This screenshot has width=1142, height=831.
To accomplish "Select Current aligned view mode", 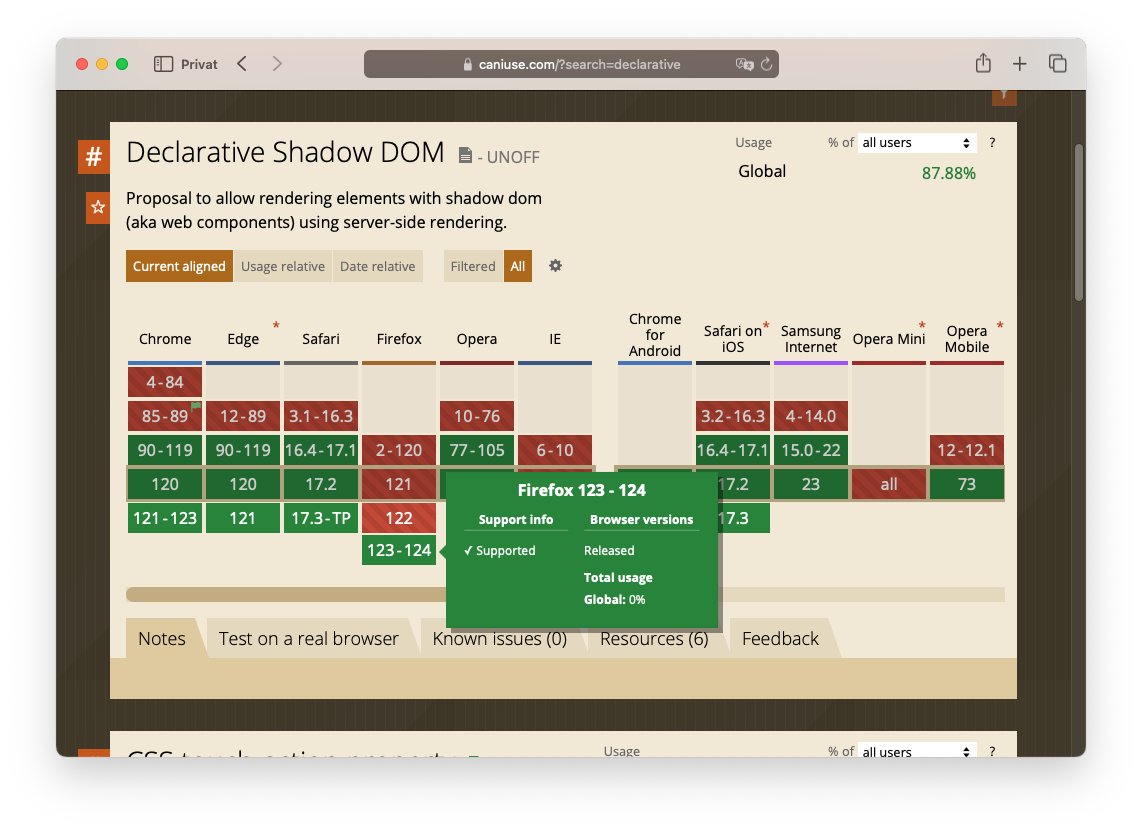I will coord(179,267).
